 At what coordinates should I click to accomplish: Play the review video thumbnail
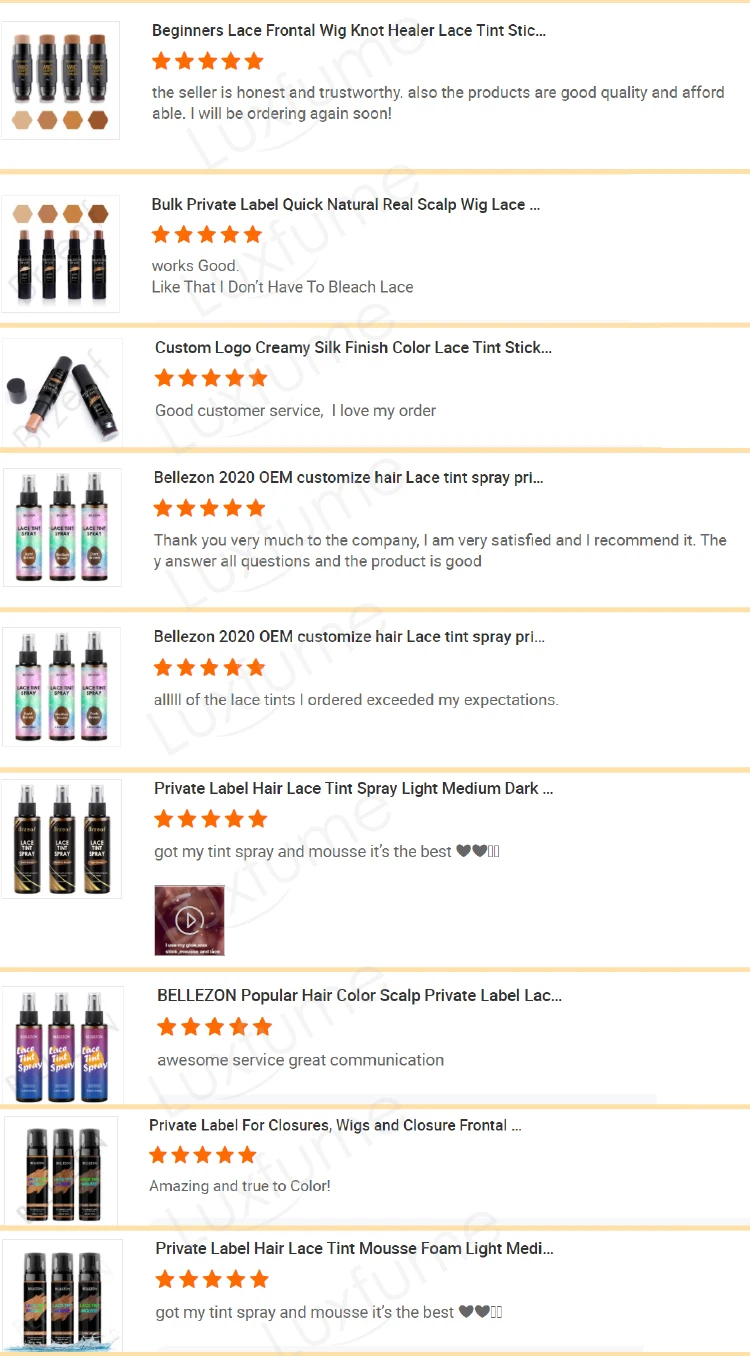[189, 920]
